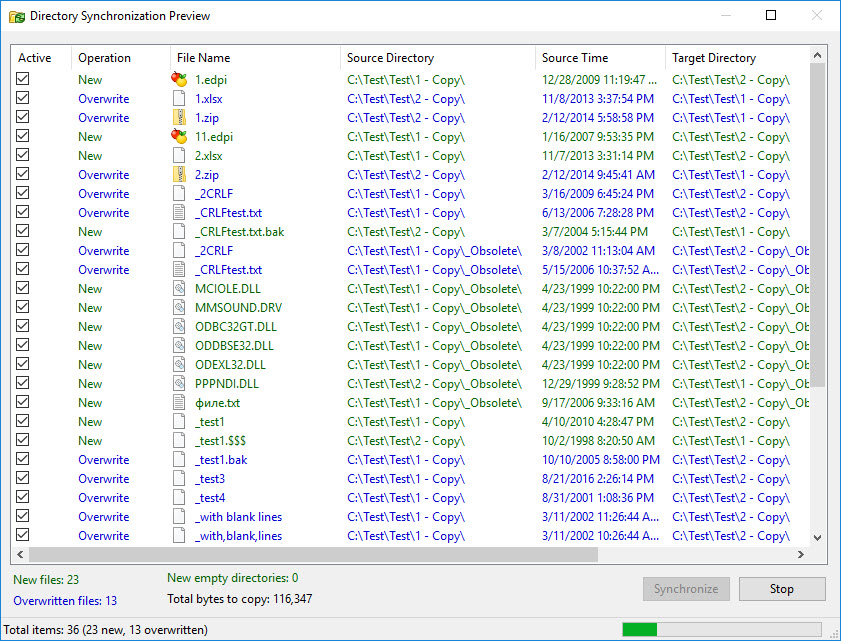Click the file icon next to 1.xlsx
The height and width of the screenshot is (641, 841).
click(x=179, y=98)
